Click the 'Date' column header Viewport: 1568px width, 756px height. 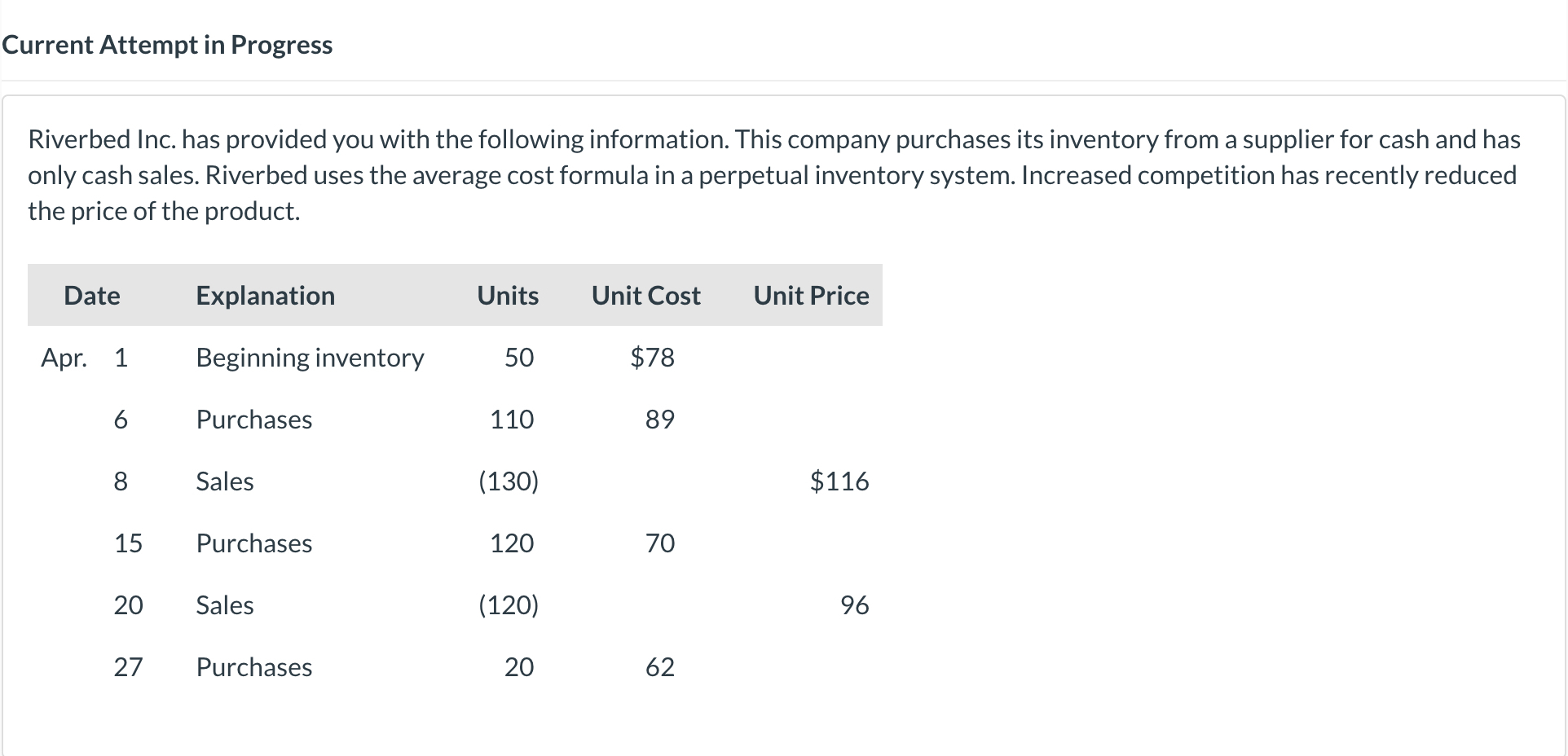tap(92, 295)
